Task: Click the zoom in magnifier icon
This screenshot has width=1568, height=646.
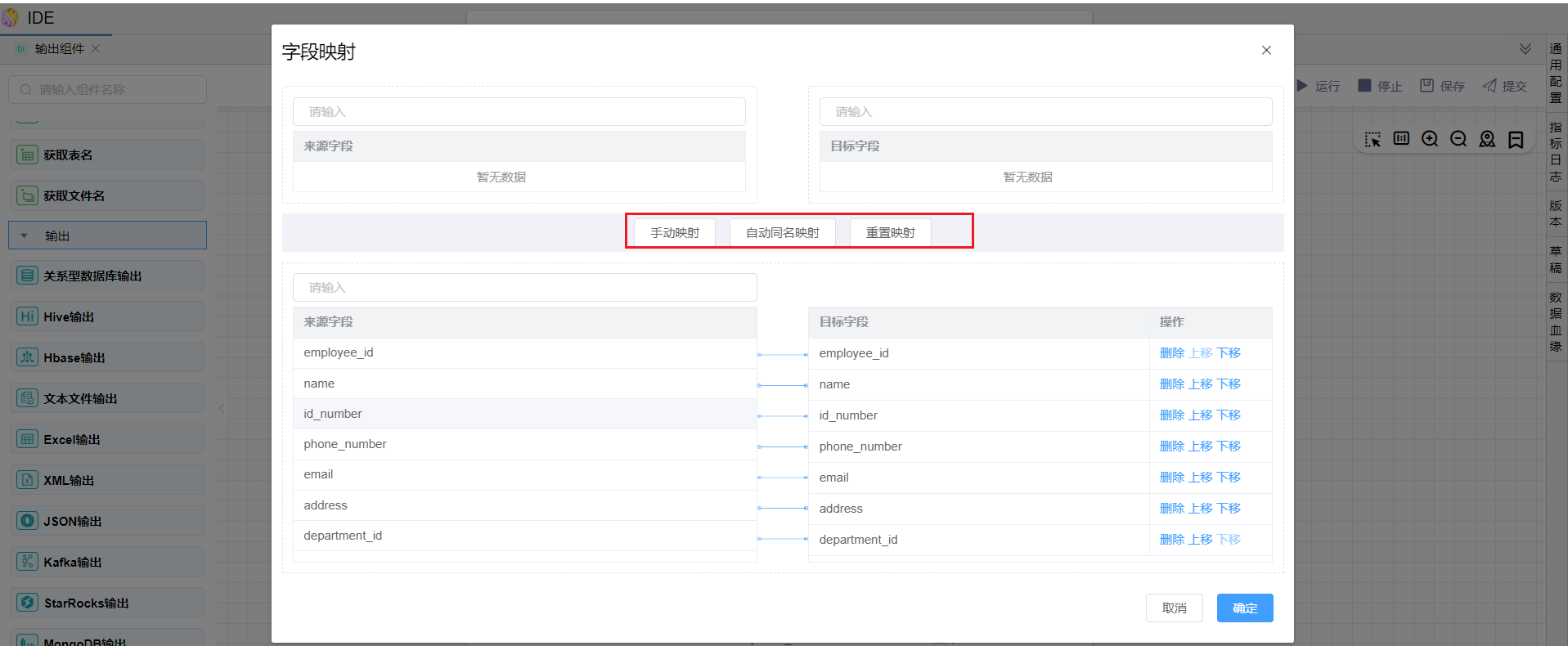Action: (x=1430, y=139)
